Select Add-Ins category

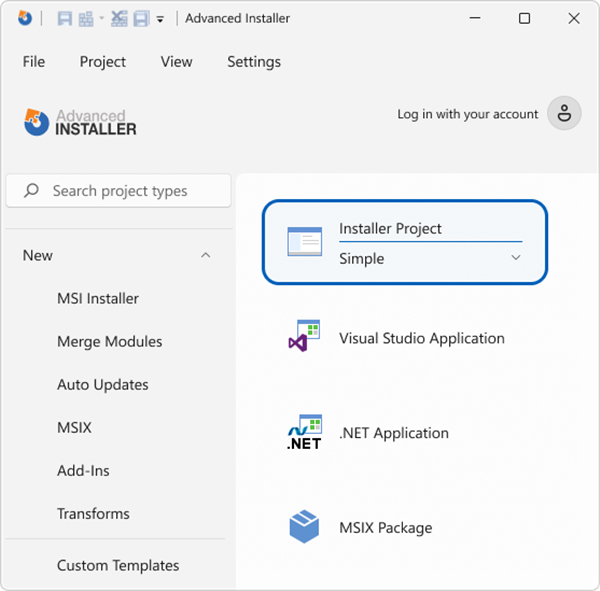pyautogui.click(x=83, y=470)
